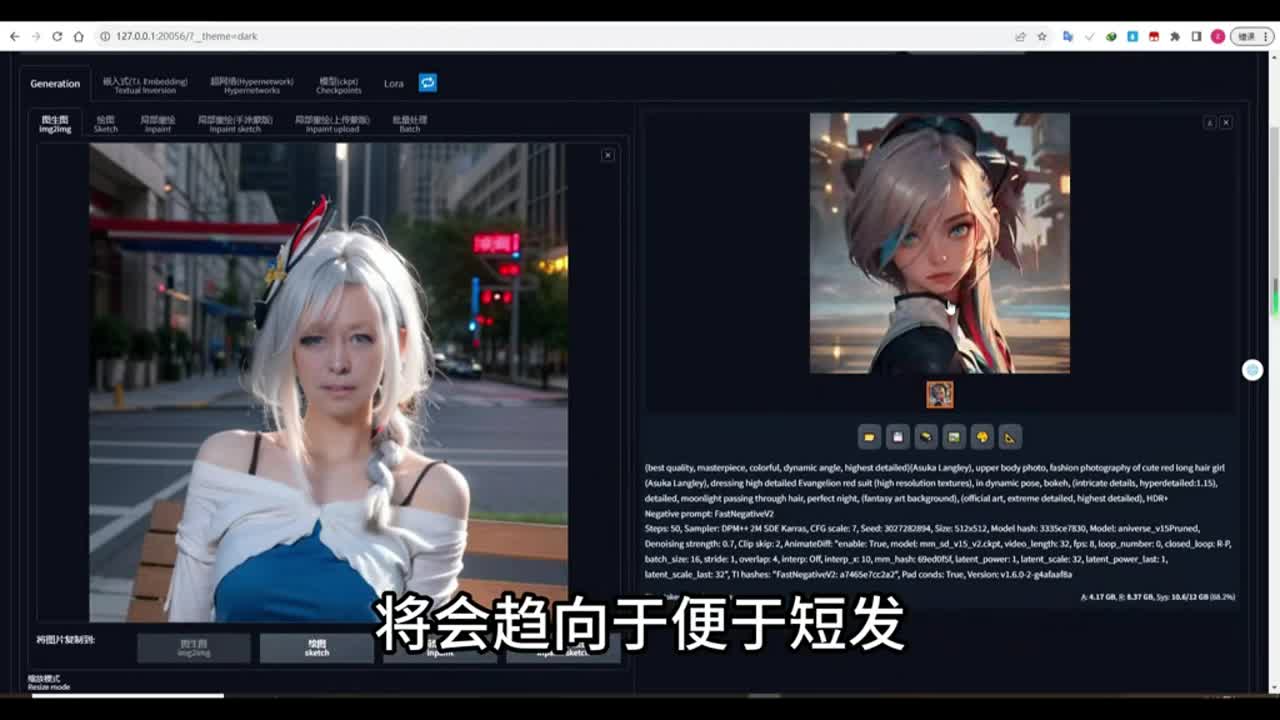Open the browser extensions puzzle icon
Screen dimensions: 1280x720
tap(1175, 36)
